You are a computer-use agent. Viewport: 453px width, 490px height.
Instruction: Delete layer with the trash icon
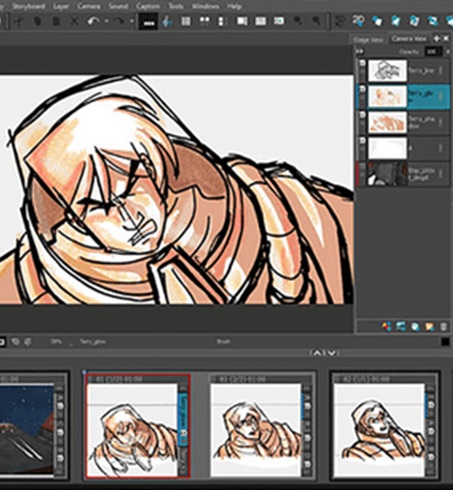(443, 327)
